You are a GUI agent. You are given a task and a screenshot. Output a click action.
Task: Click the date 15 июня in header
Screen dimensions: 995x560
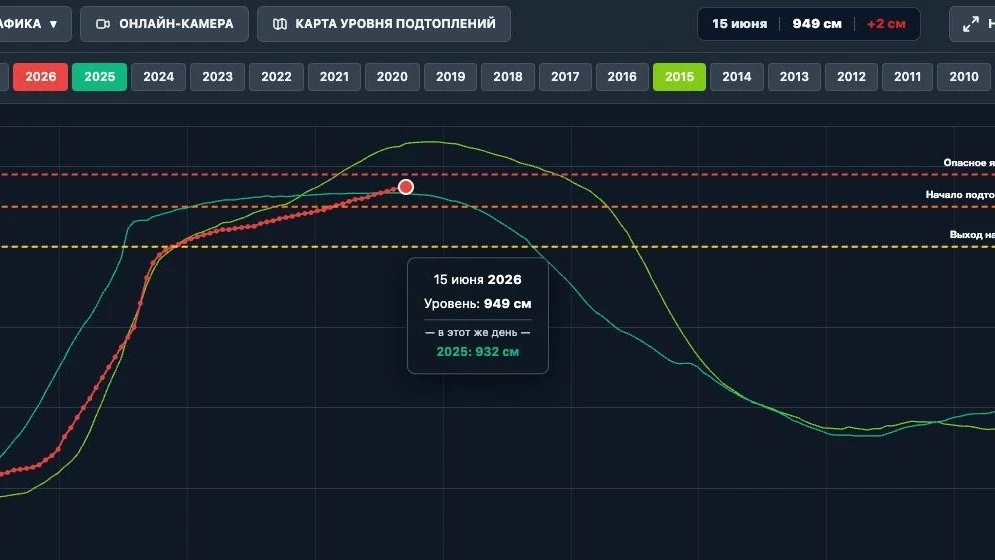click(739, 24)
